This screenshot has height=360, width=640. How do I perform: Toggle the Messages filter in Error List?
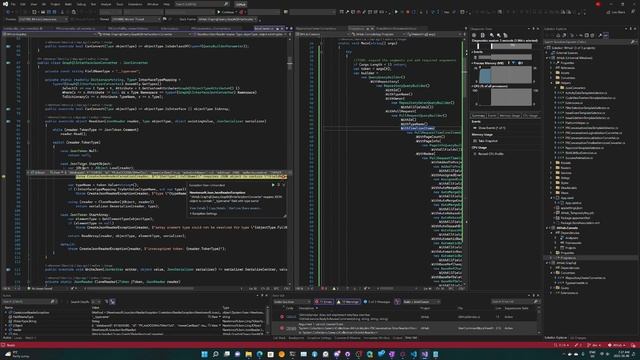377,302
